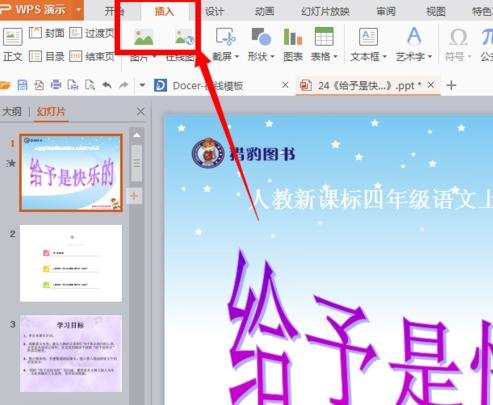Insert a 目录 contents page

tap(47, 56)
